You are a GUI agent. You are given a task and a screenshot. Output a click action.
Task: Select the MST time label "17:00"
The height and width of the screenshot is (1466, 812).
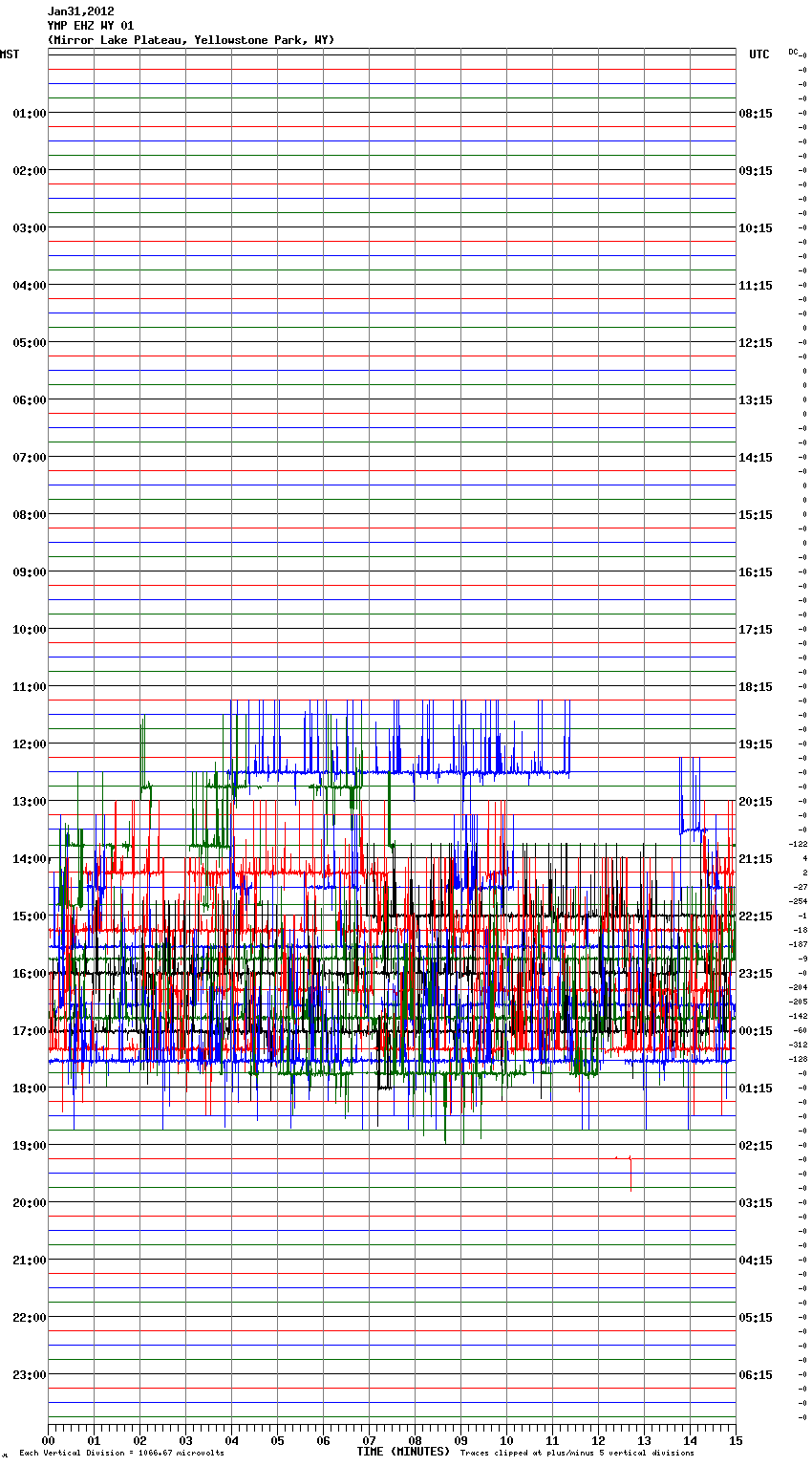tap(30, 1031)
